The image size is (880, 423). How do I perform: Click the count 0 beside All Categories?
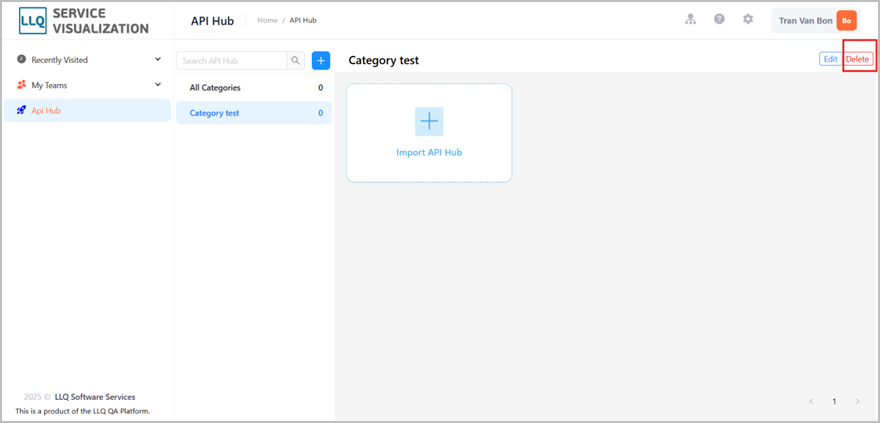tap(320, 88)
